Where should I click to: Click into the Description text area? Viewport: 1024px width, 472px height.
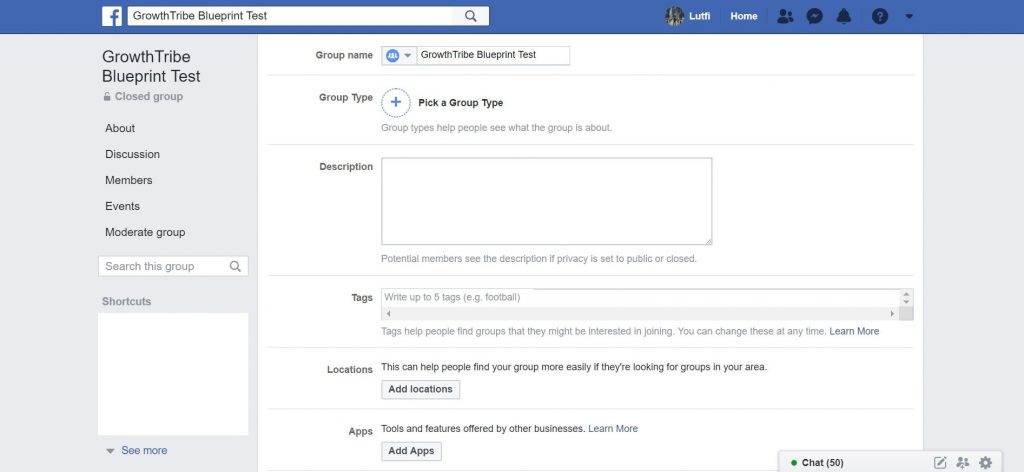tap(547, 201)
